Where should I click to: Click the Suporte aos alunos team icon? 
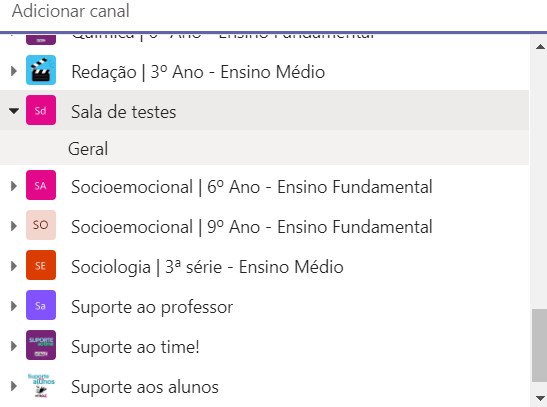point(41,385)
